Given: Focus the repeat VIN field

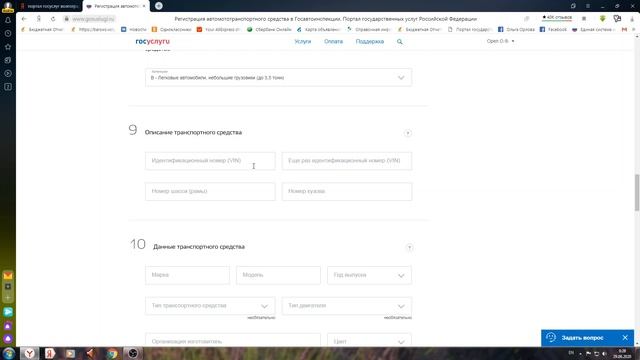Looking at the screenshot, I should pyautogui.click(x=347, y=161).
